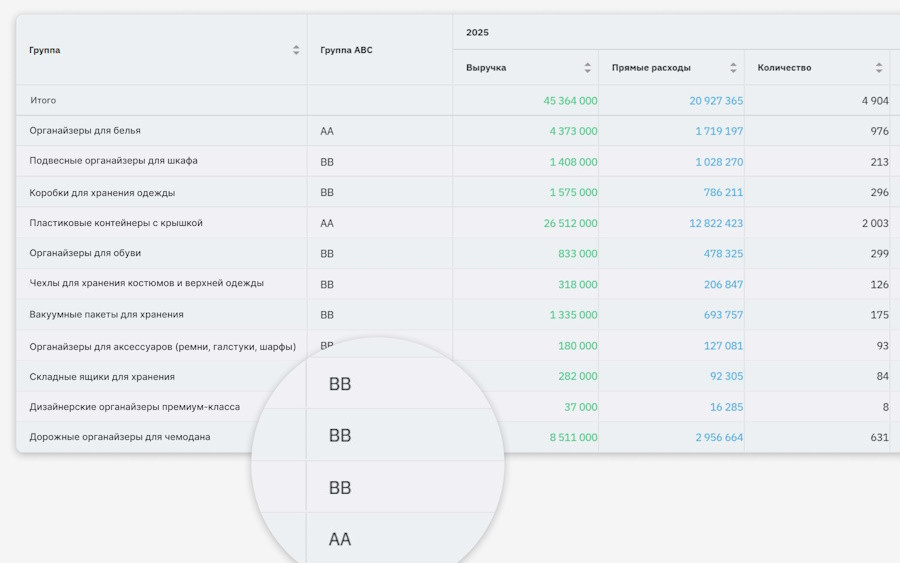Choose Пластиковые контейнеры с крышкой row
Image resolution: width=900 pixels, height=563 pixels.
(x=116, y=223)
